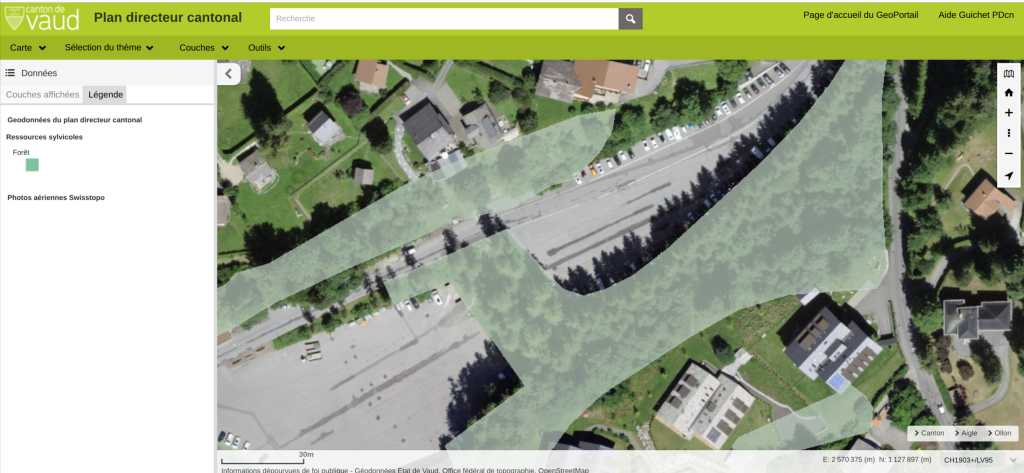1024x473 pixels.
Task: Click the three-dot zoom level control
Action: 1009,133
